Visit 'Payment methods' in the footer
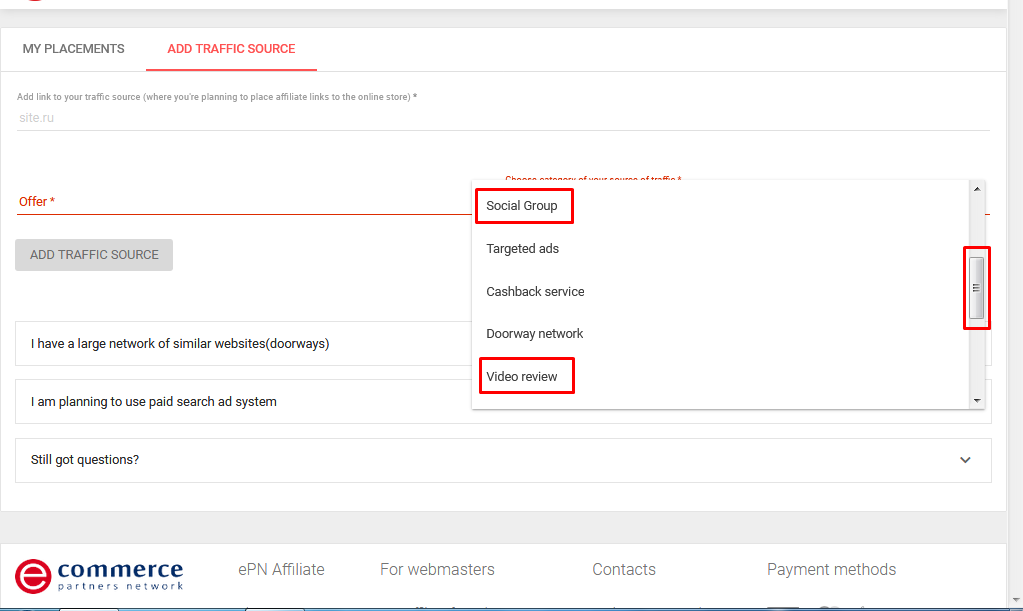The height and width of the screenshot is (611, 1023). pyautogui.click(x=831, y=569)
